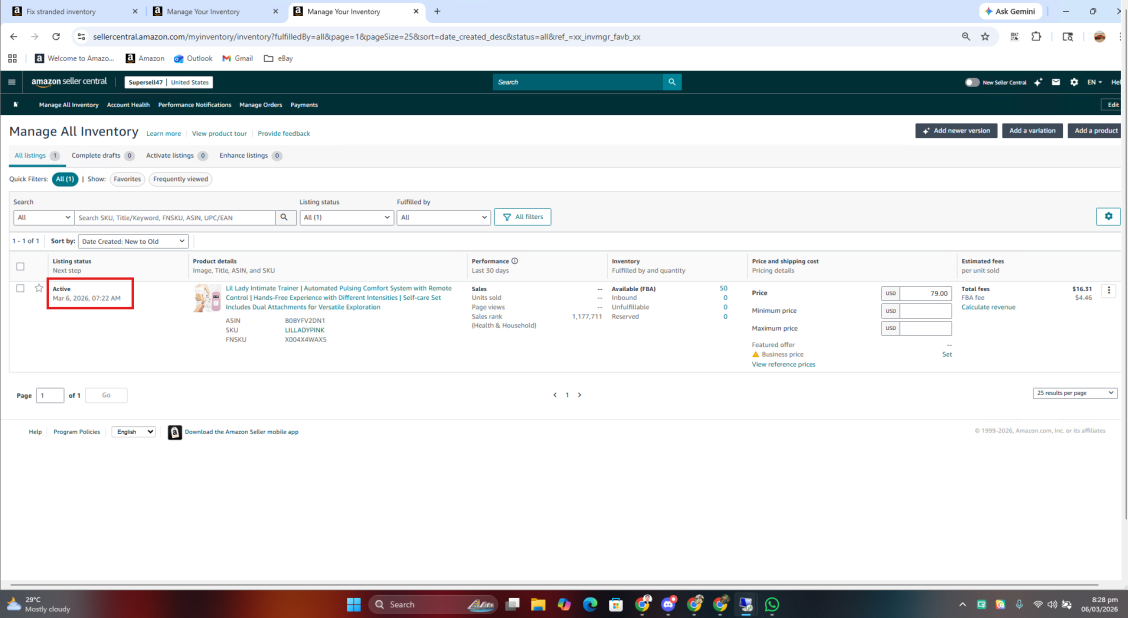Open the Chrome profile avatar

1099,37
